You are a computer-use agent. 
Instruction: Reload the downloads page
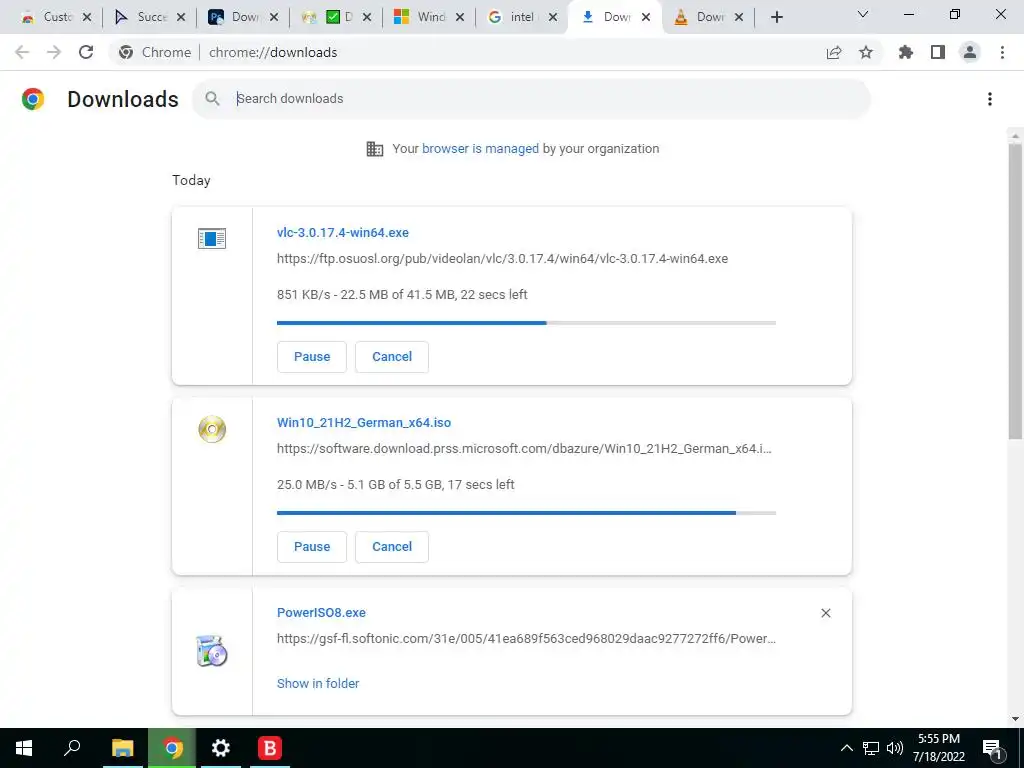[x=86, y=52]
